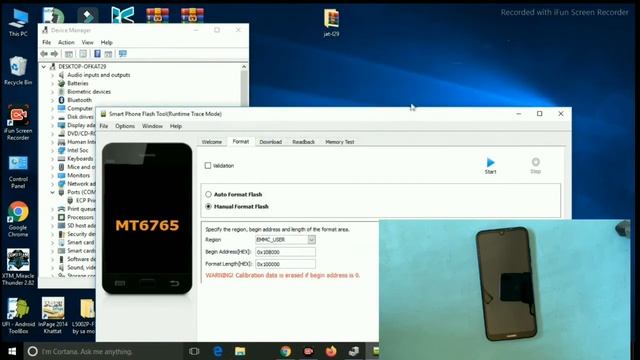Expand the Monitors node
The image size is (640, 360).
tap(52, 175)
